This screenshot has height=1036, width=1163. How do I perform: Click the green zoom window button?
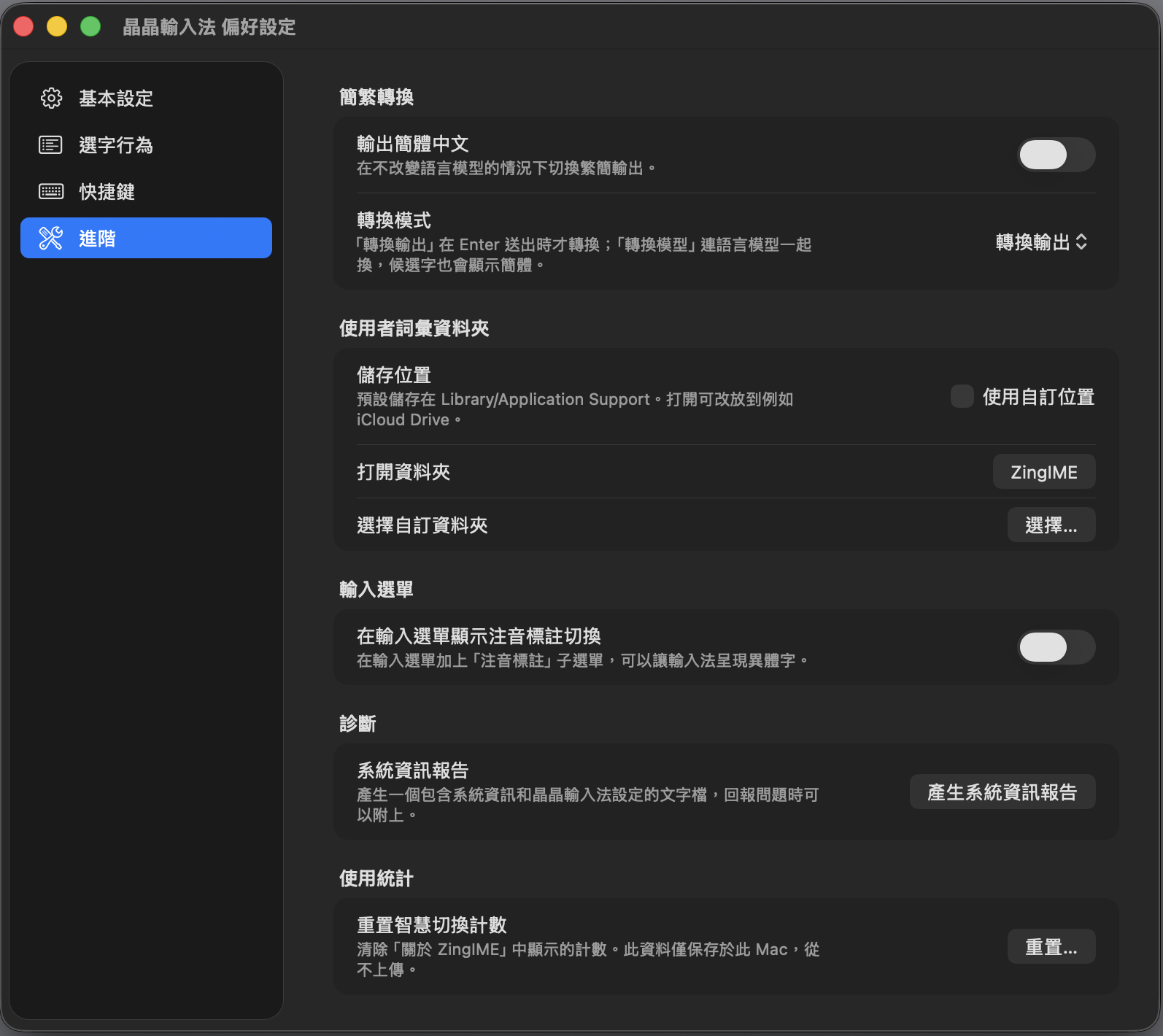tap(90, 26)
